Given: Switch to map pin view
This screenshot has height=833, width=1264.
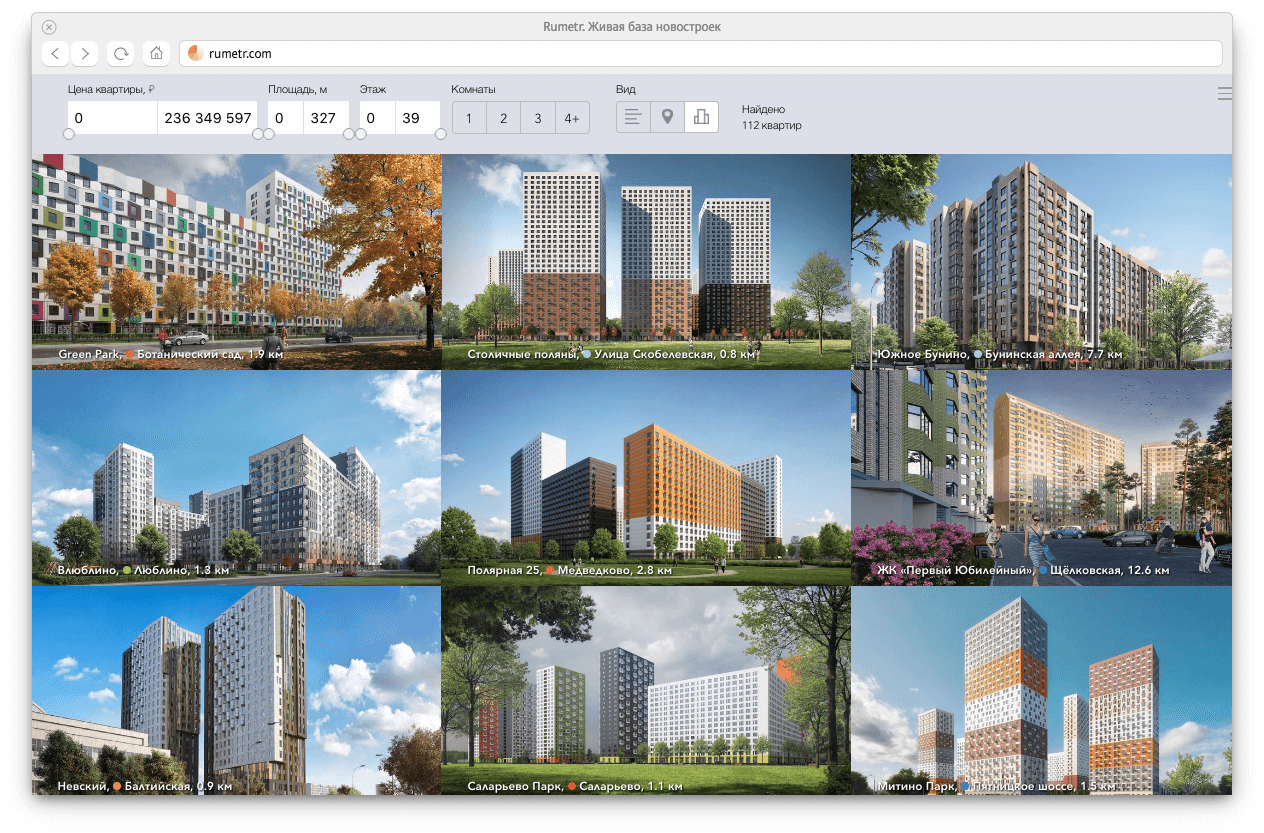Looking at the screenshot, I should tap(667, 117).
